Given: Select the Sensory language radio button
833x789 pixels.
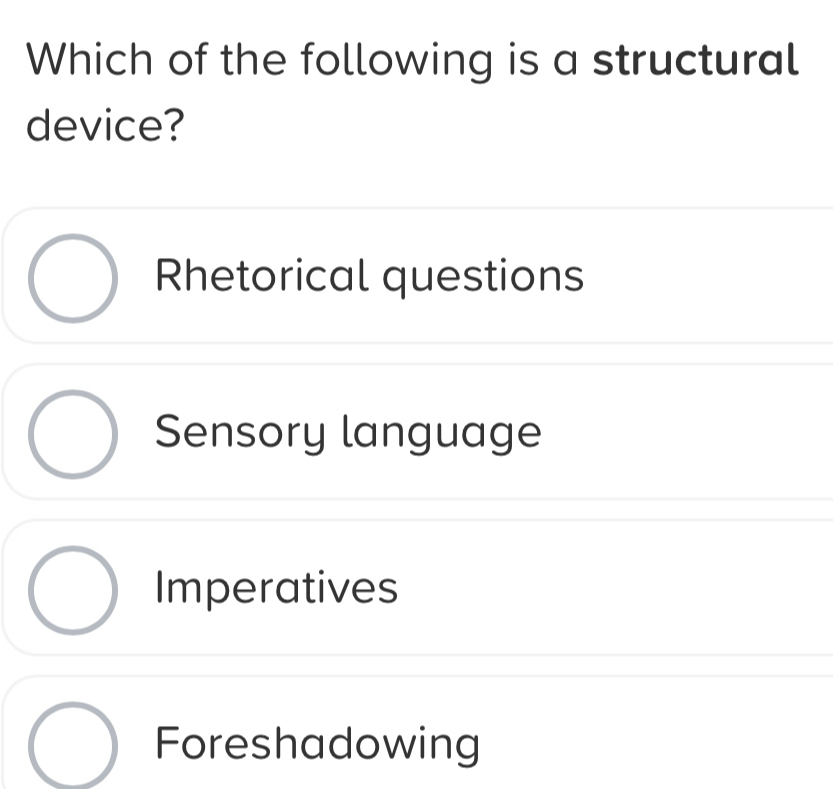Looking at the screenshot, I should click(x=72, y=435).
